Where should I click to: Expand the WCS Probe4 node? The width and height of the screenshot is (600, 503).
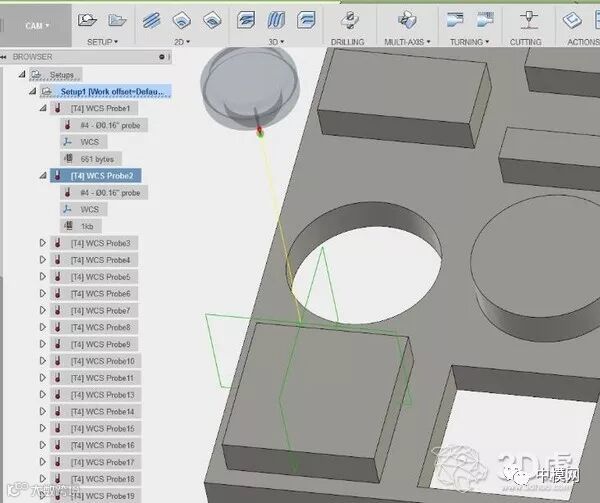[43, 260]
